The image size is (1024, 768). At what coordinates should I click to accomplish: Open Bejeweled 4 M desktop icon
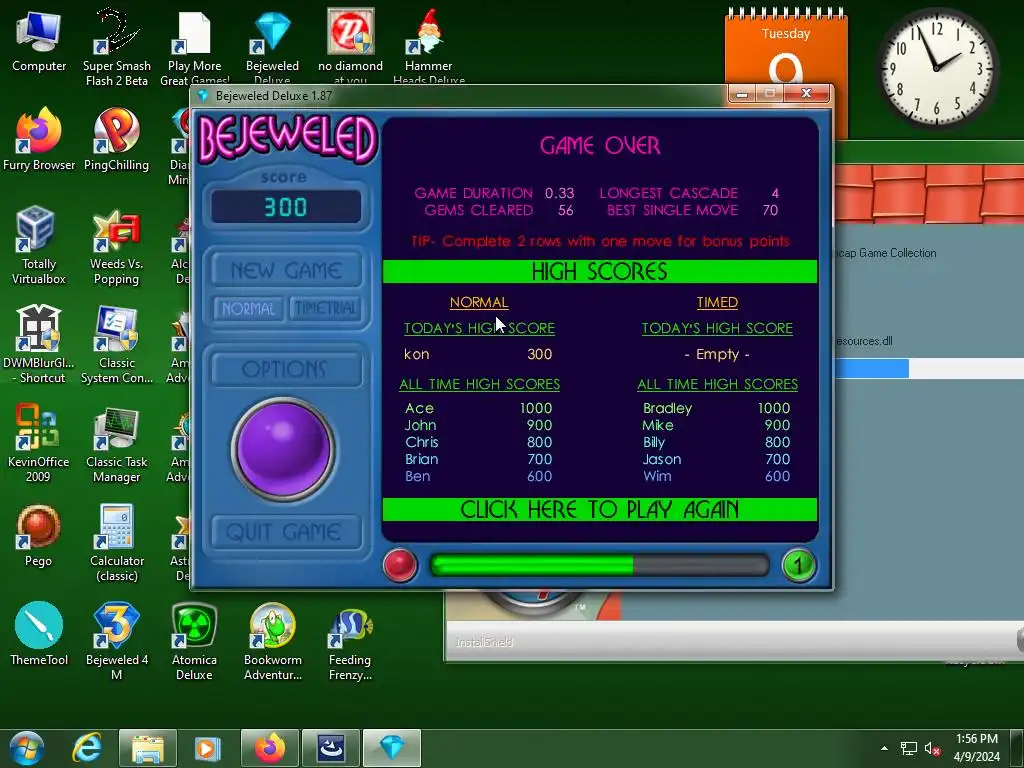(x=116, y=643)
